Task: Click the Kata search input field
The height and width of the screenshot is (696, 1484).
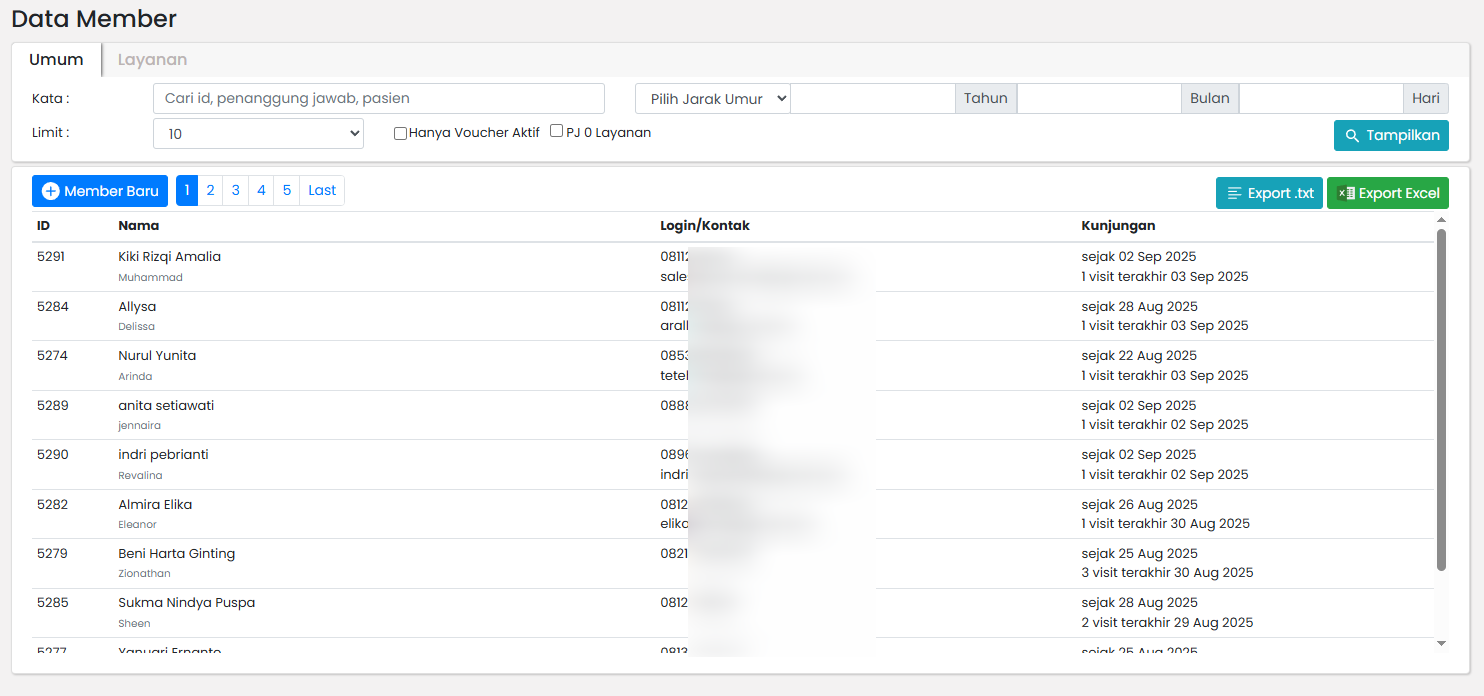Action: (378, 98)
